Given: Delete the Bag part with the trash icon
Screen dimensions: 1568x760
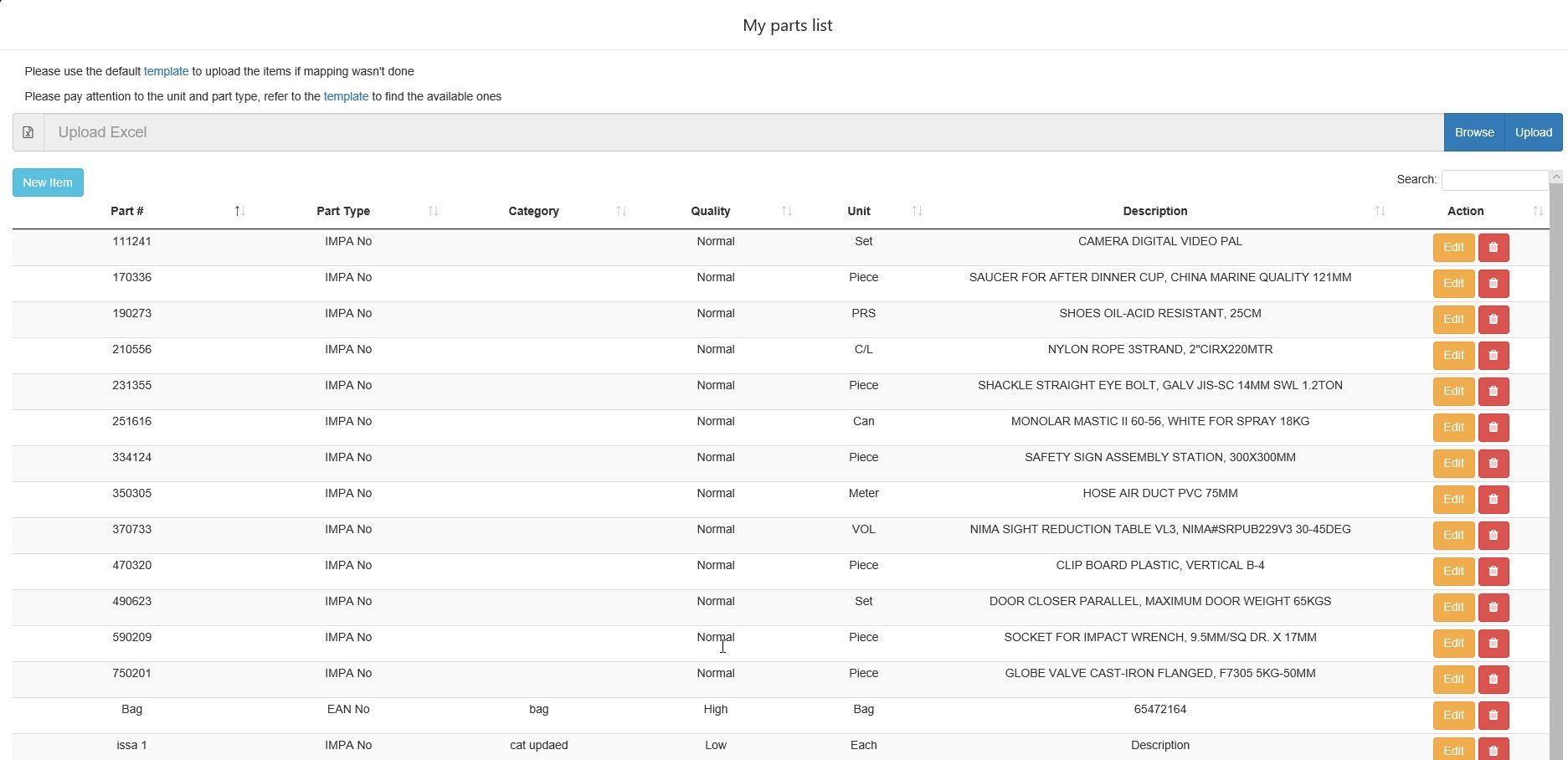Looking at the screenshot, I should click(x=1493, y=716).
